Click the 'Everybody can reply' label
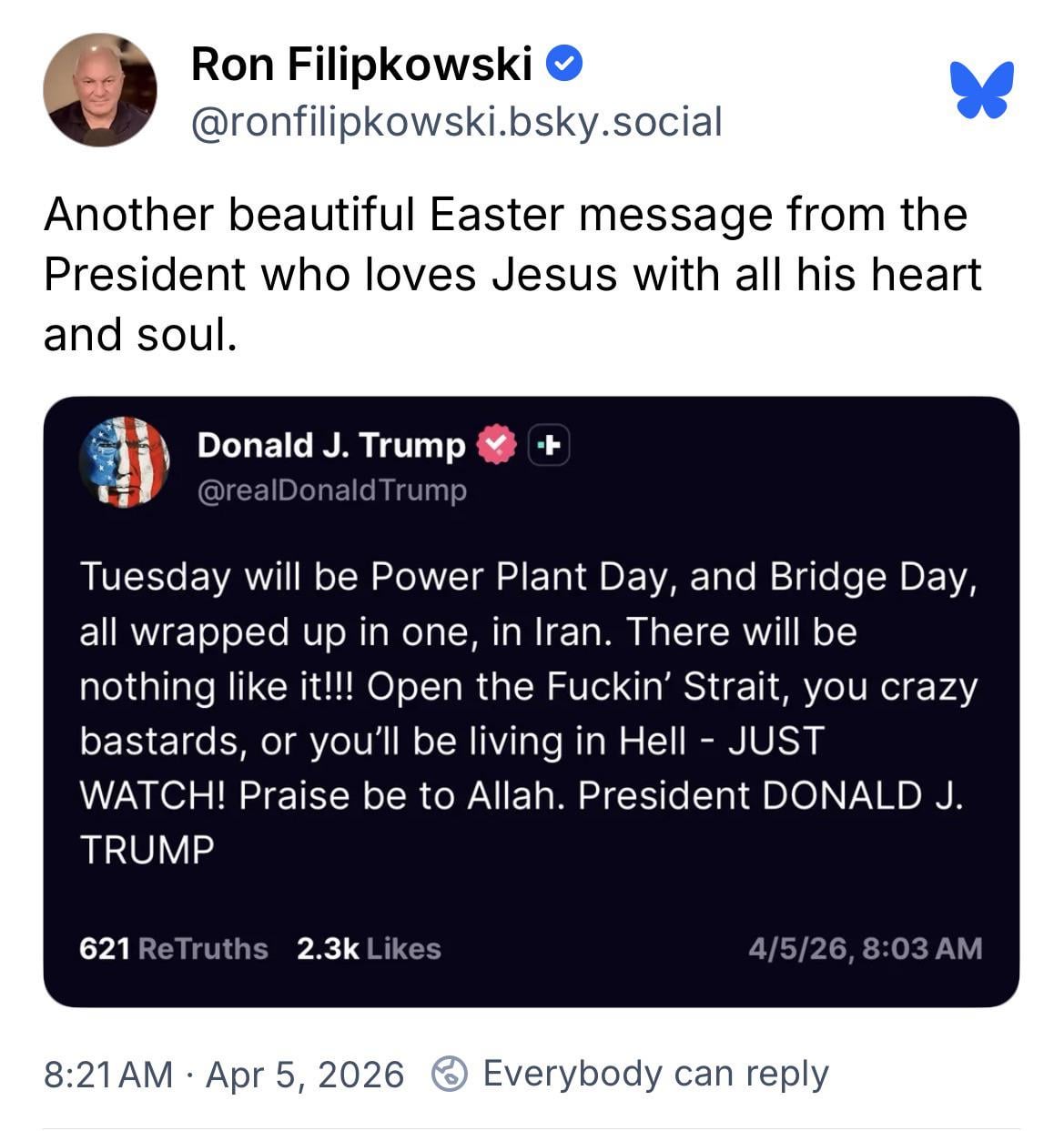Viewport: 1064px width, 1131px height. (655, 1074)
